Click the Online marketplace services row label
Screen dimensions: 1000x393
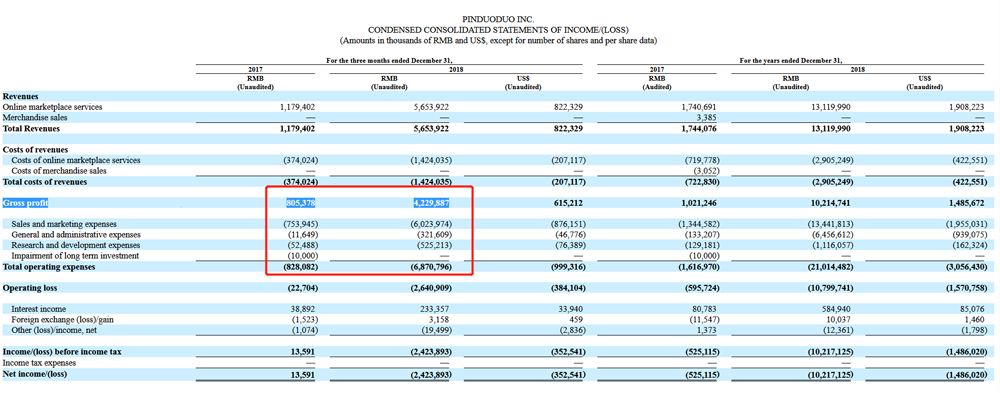52,107
